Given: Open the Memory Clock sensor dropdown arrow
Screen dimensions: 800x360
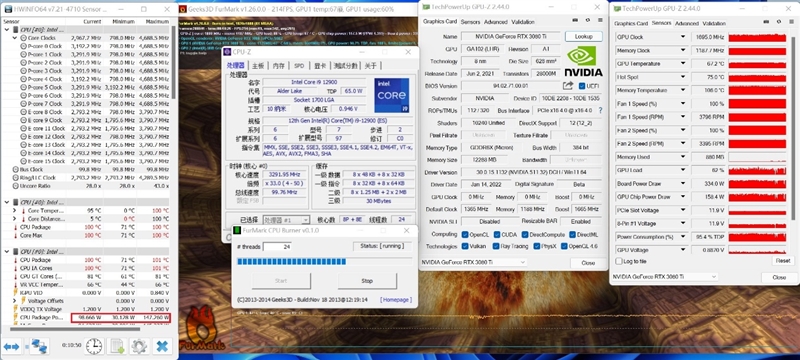Looking at the screenshot, I should [683, 50].
